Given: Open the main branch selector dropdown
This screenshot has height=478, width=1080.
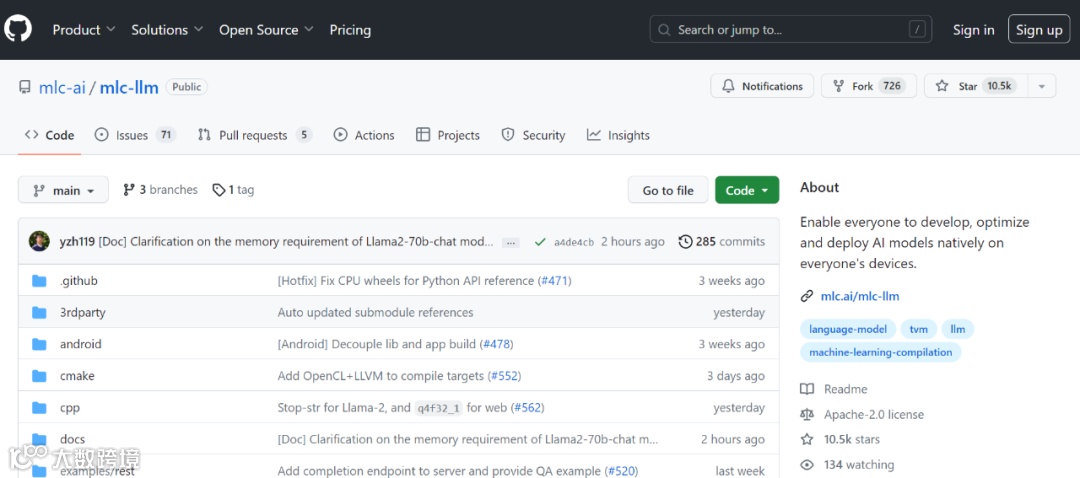Looking at the screenshot, I should 63,190.
